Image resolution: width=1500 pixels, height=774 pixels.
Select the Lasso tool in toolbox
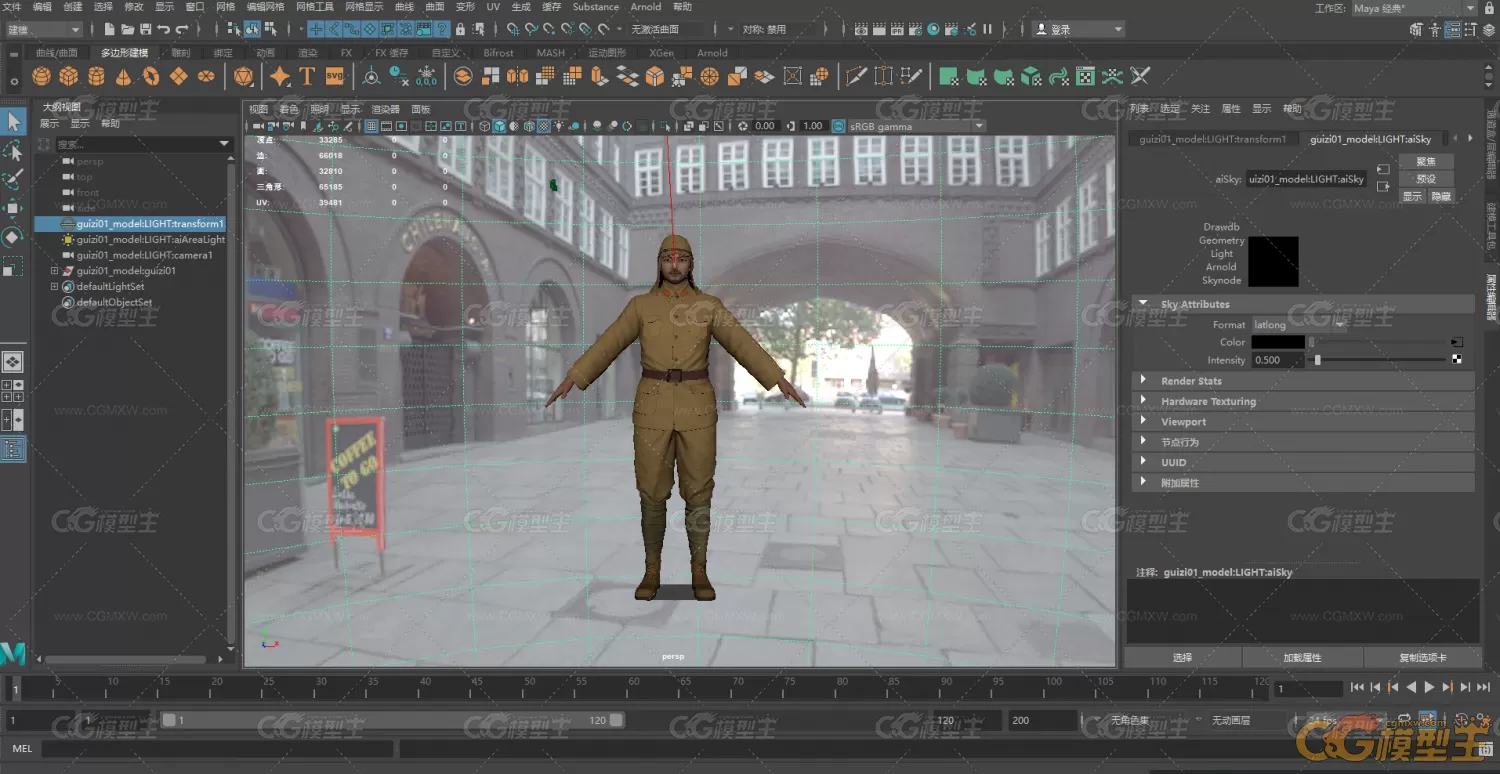(x=13, y=151)
